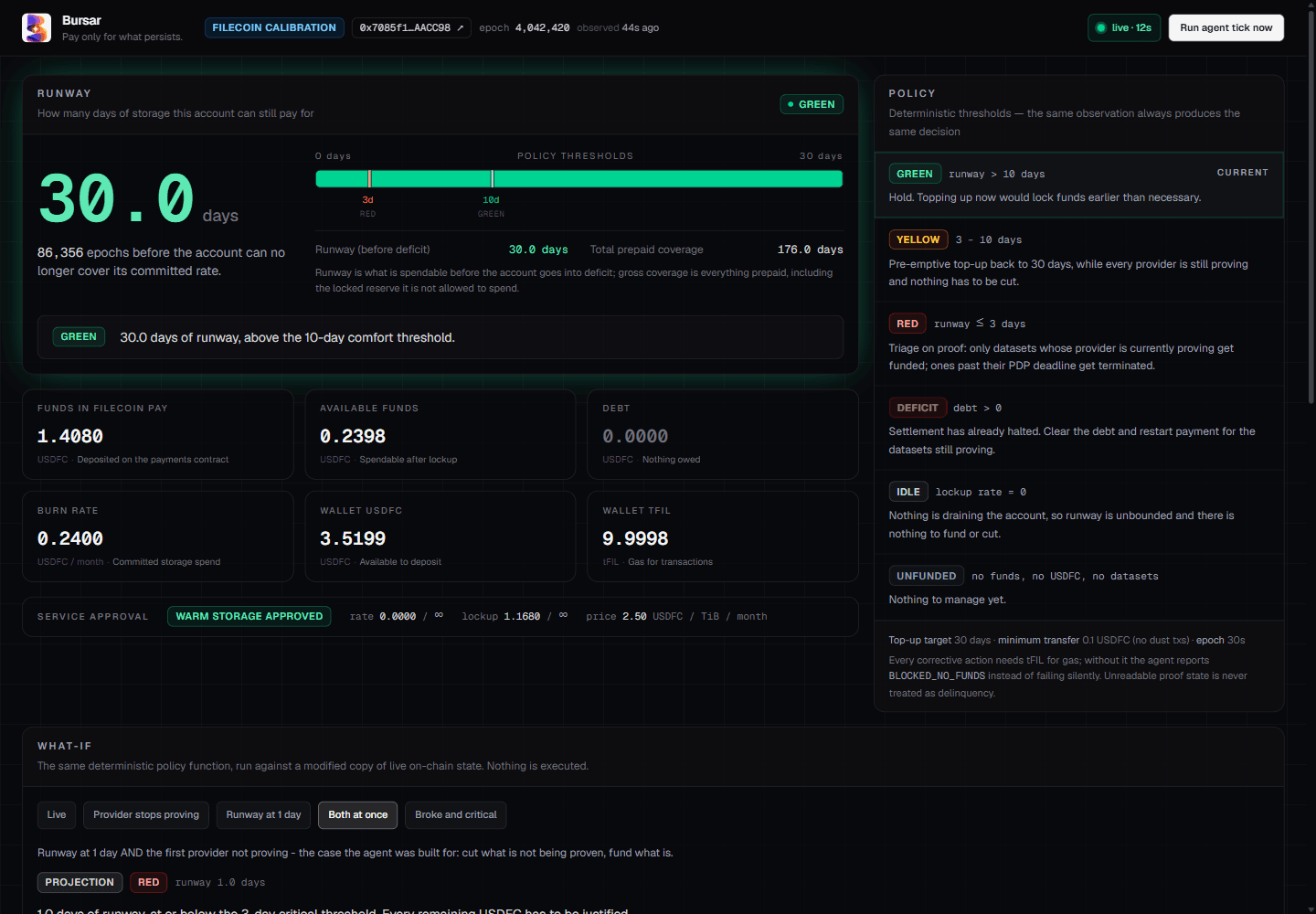The image size is (1316, 914).
Task: Click the Wallet USDFC value 3.5199
Action: coord(353,539)
